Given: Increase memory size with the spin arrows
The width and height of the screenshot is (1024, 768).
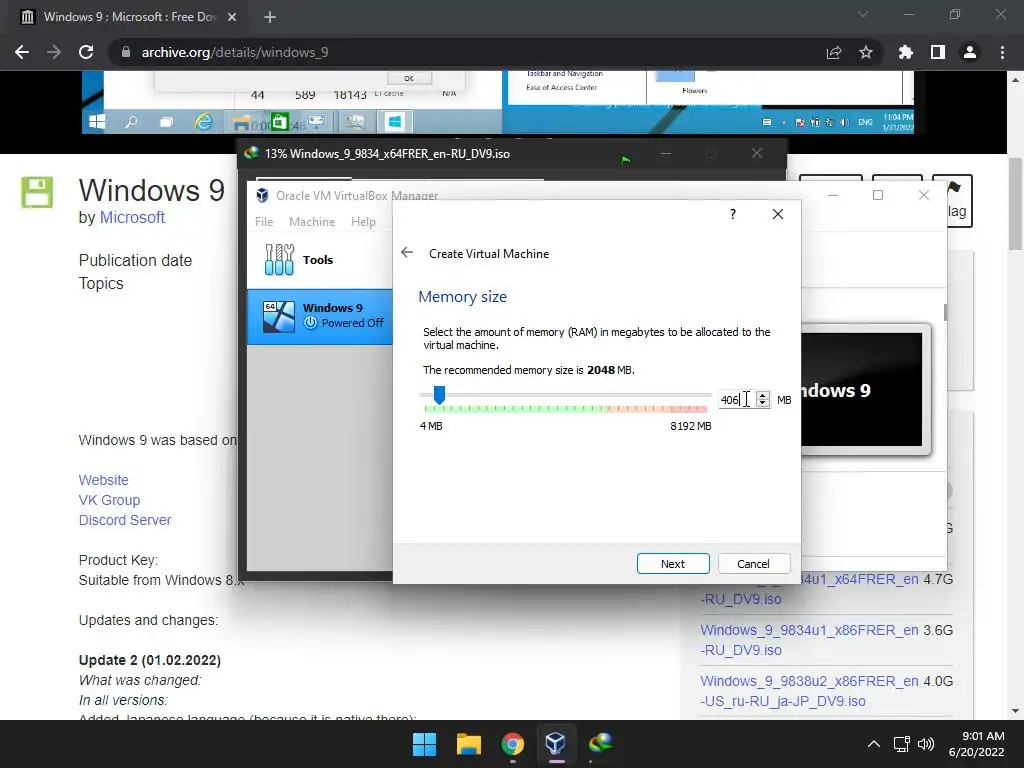Looking at the screenshot, I should pyautogui.click(x=763, y=395).
